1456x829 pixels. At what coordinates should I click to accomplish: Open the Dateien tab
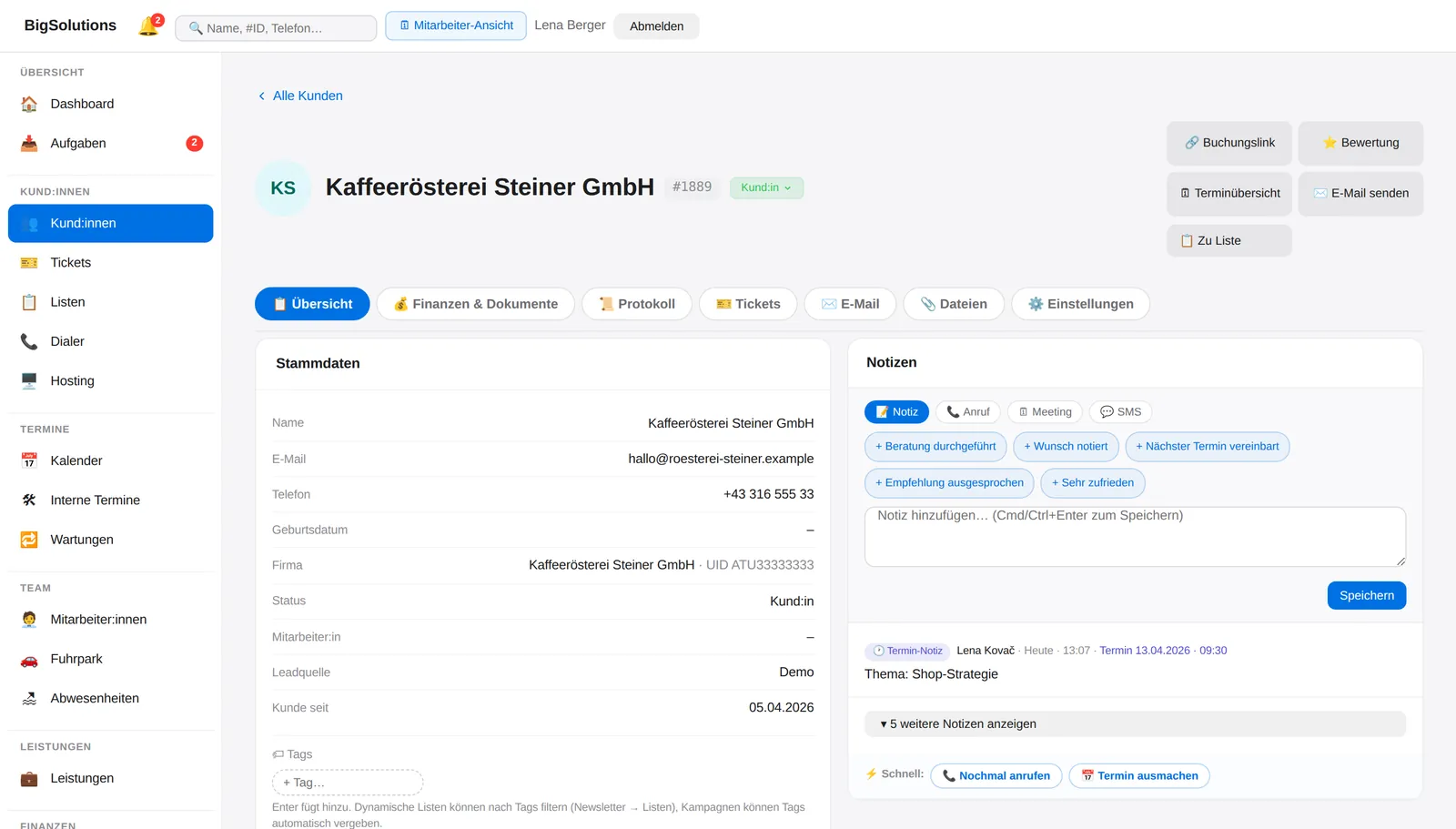pyautogui.click(x=954, y=304)
